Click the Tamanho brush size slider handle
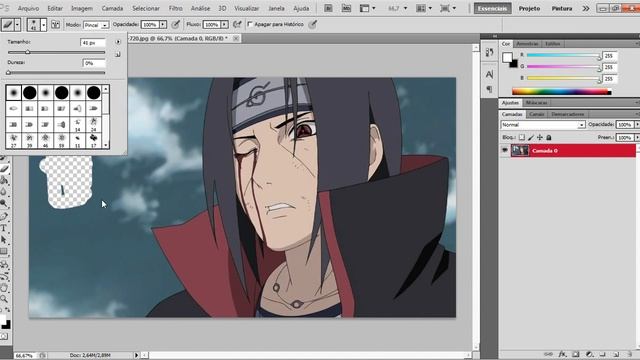Image resolution: width=640 pixels, height=360 pixels. tap(27, 52)
